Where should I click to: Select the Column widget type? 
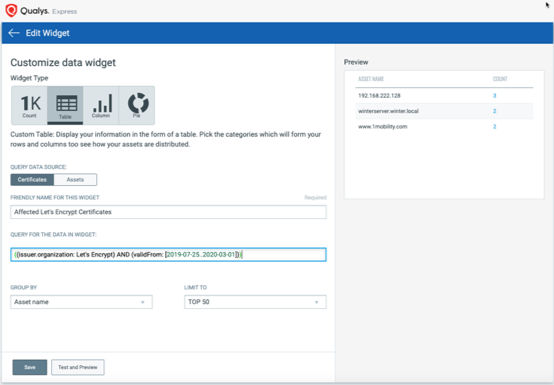tap(101, 105)
